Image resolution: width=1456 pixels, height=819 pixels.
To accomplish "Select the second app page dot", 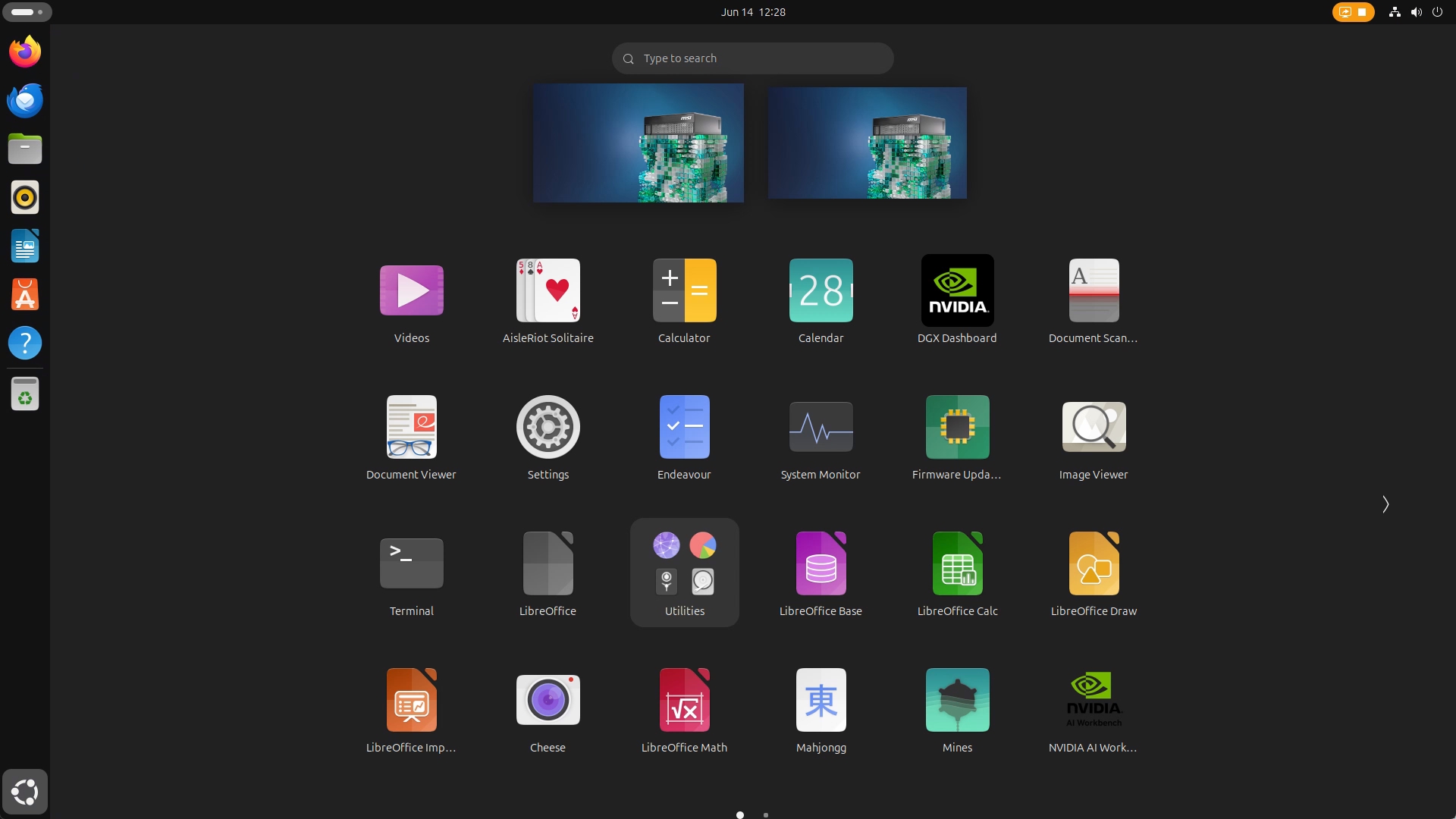I will [x=766, y=815].
